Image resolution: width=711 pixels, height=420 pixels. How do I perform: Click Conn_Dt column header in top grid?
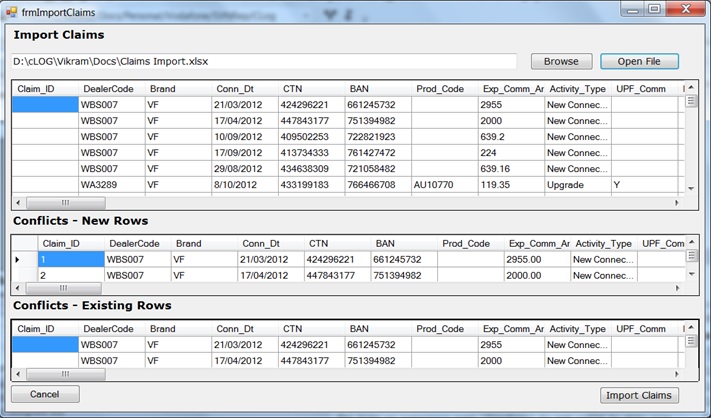coord(244,89)
